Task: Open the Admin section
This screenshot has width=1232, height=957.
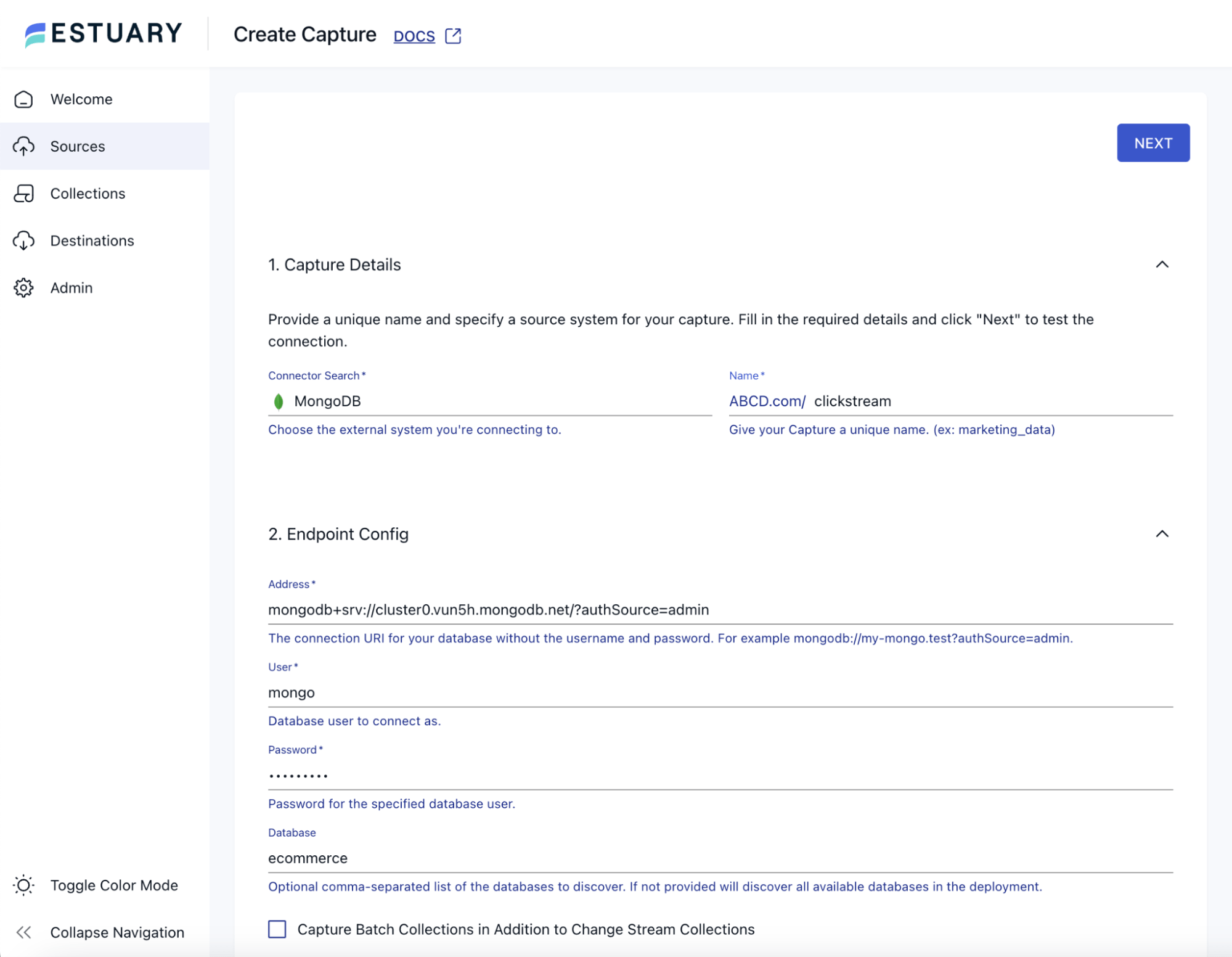Action: pos(105,288)
